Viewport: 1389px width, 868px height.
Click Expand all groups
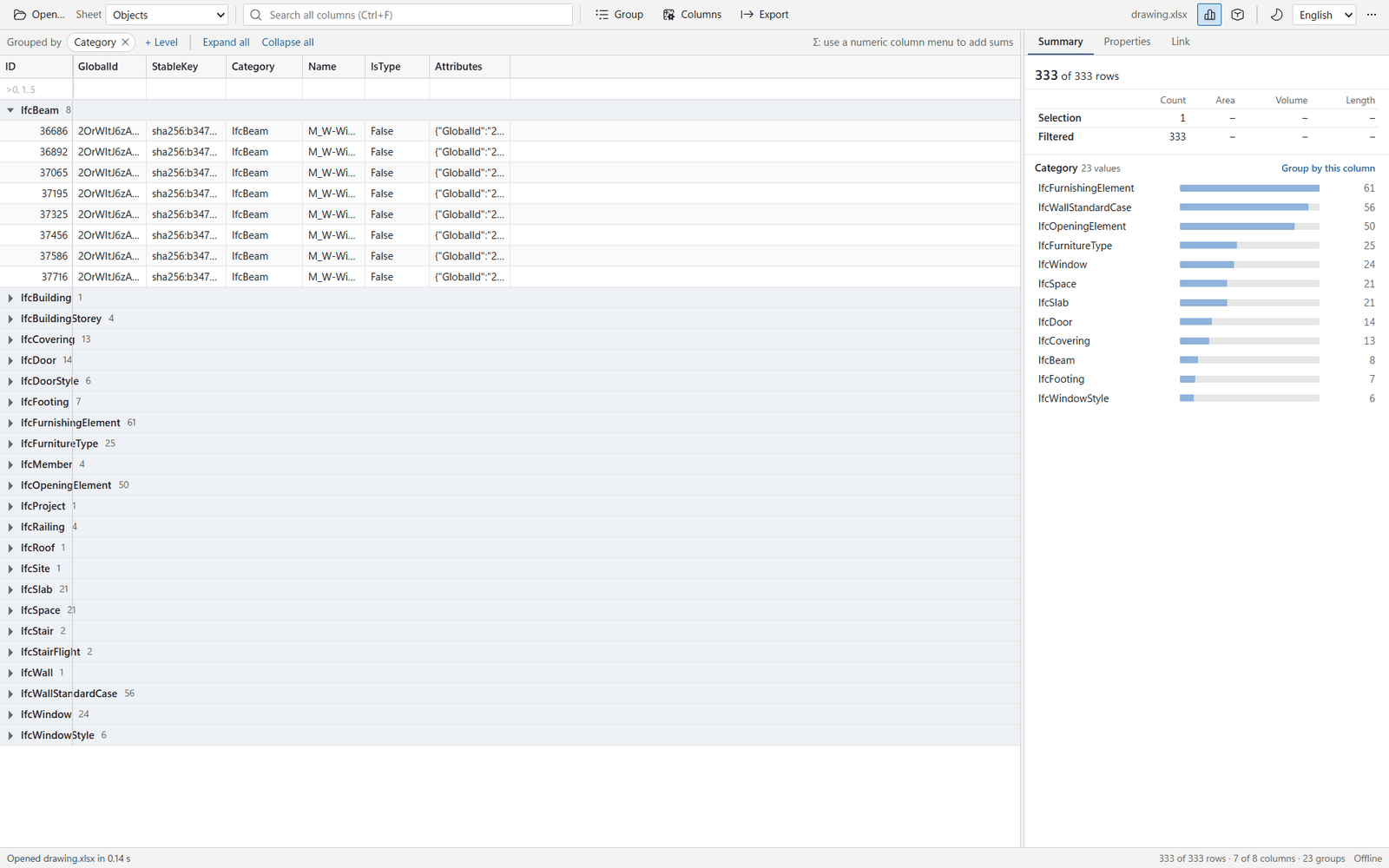tap(226, 43)
